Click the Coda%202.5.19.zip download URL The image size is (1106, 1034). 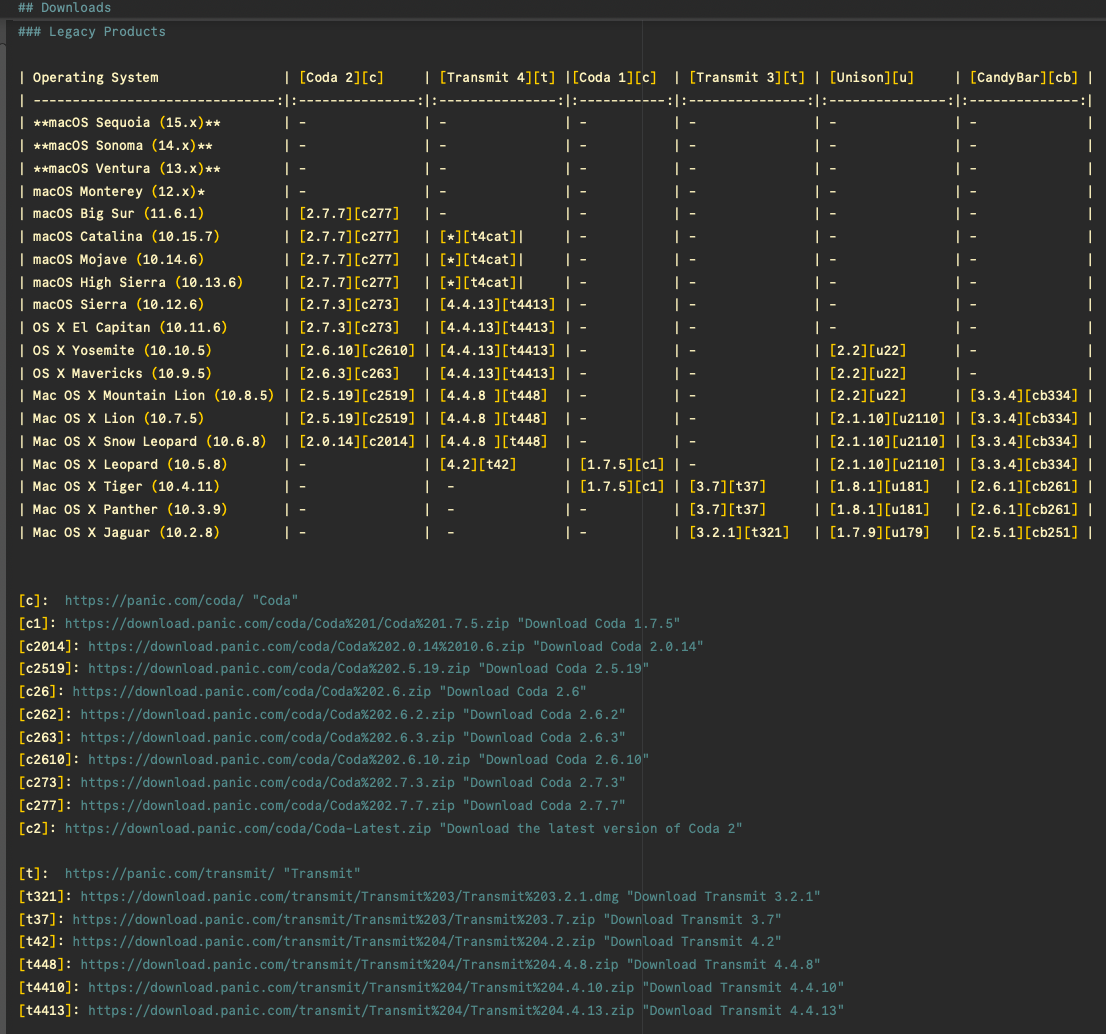pos(279,669)
